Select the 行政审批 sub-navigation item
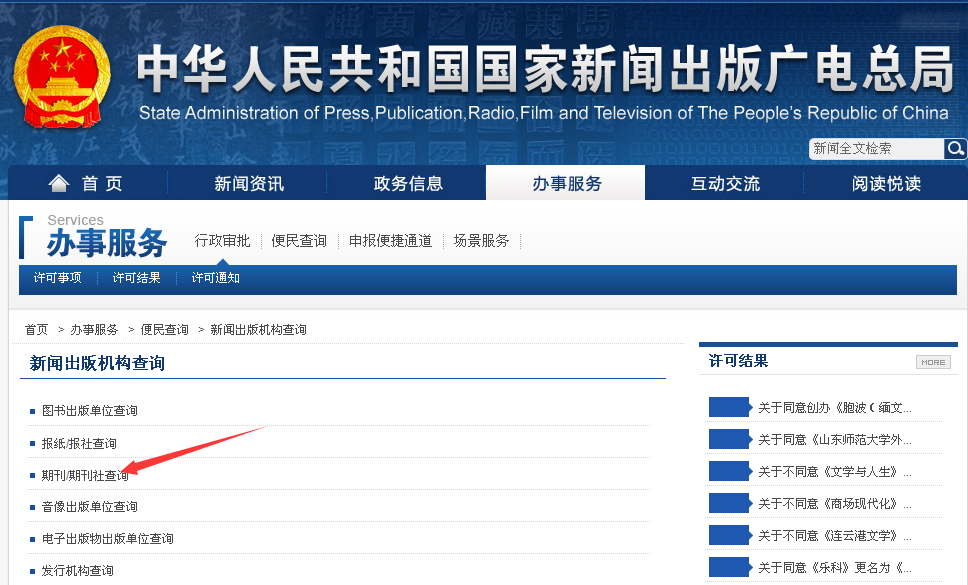 coord(222,241)
